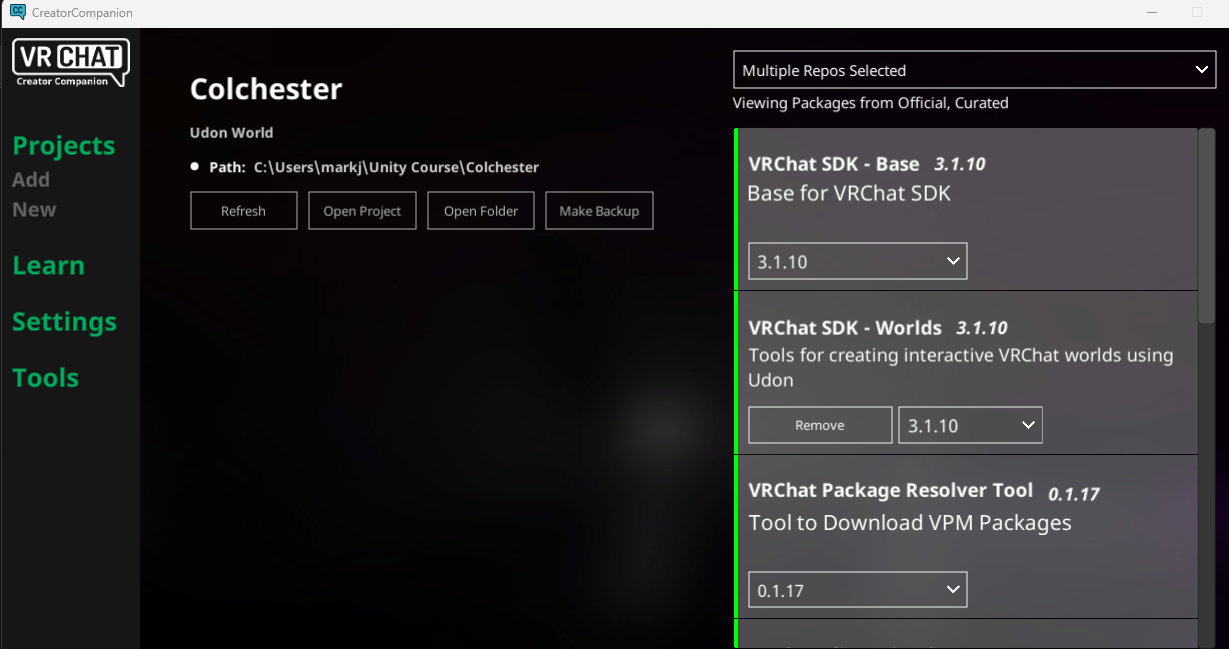1229x649 pixels.
Task: Expand the Multiple Repos Selected dropdown
Action: [x=975, y=70]
